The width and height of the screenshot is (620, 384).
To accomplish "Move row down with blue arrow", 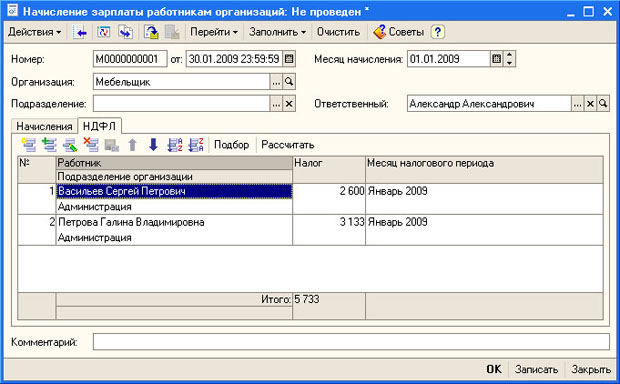I will [x=153, y=145].
